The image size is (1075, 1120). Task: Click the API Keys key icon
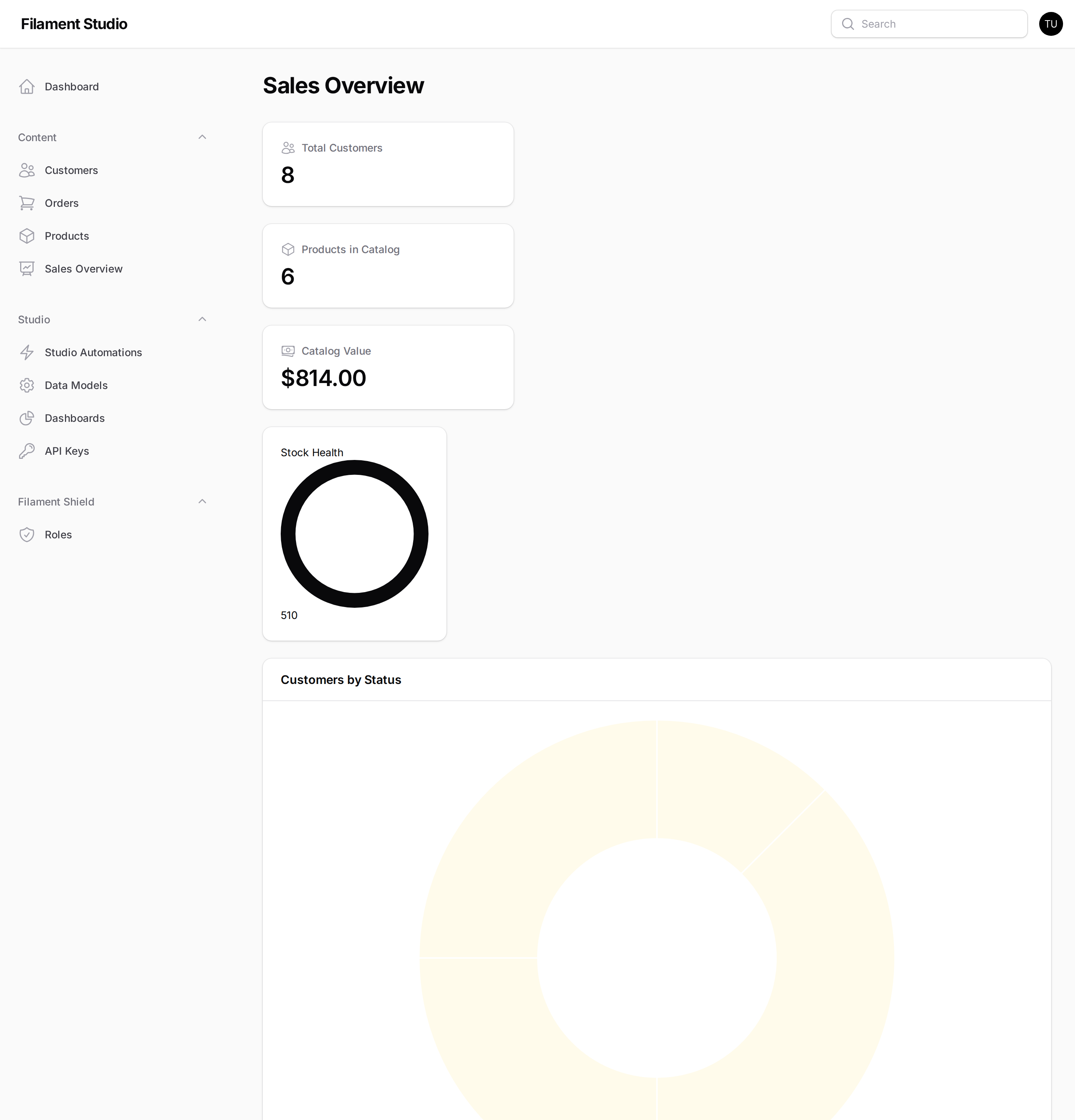tap(27, 451)
